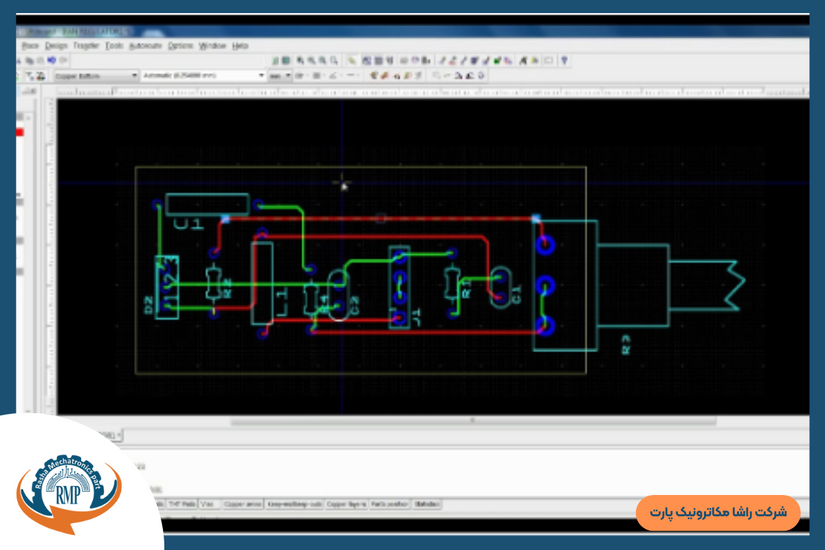Open the Options menu
The height and width of the screenshot is (550, 825).
[x=180, y=46]
